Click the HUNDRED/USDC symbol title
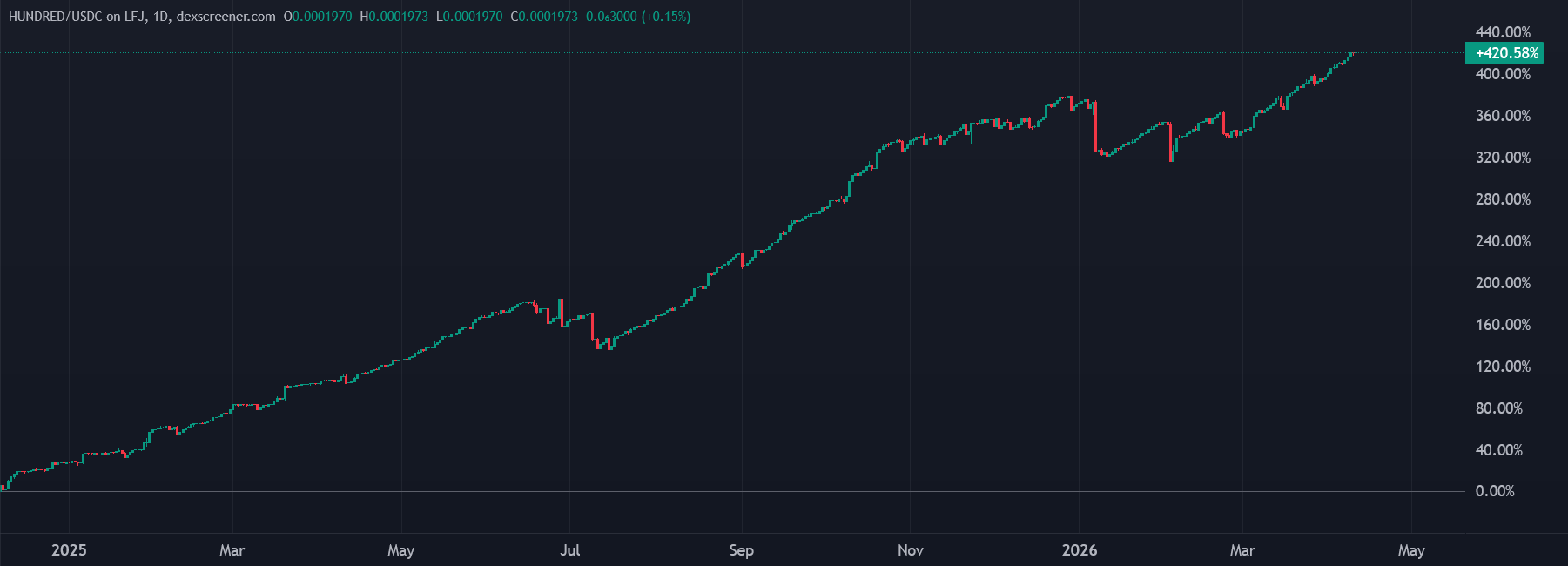This screenshot has width=1568, height=566. pyautogui.click(x=141, y=17)
